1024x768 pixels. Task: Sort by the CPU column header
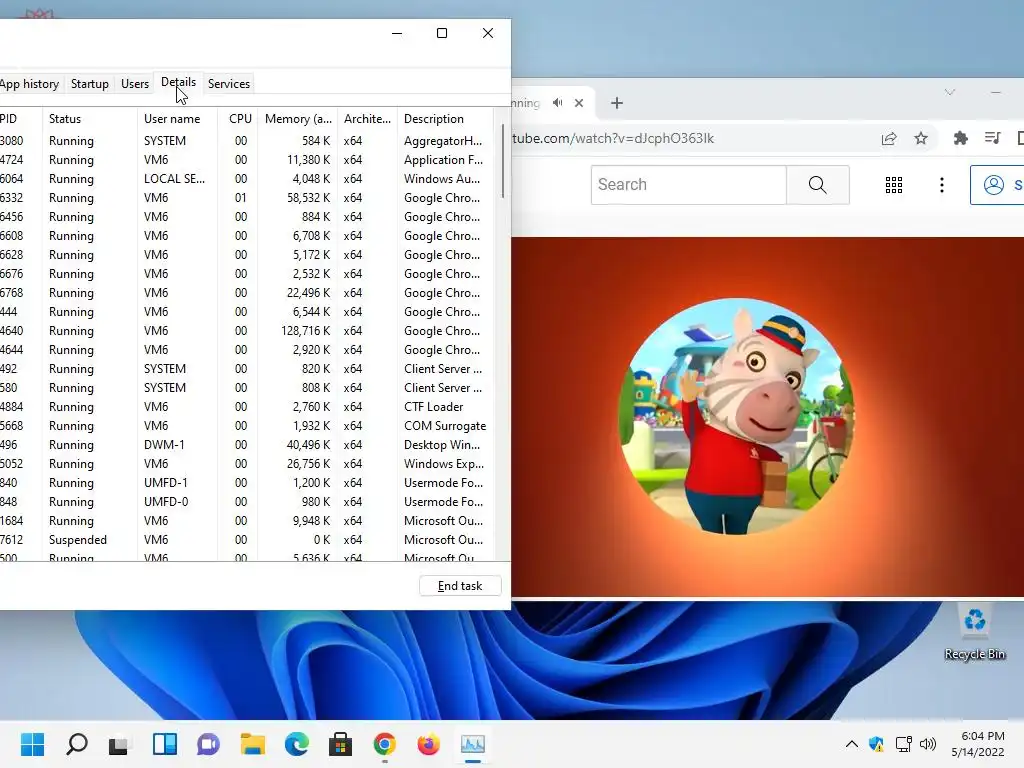[x=238, y=119]
